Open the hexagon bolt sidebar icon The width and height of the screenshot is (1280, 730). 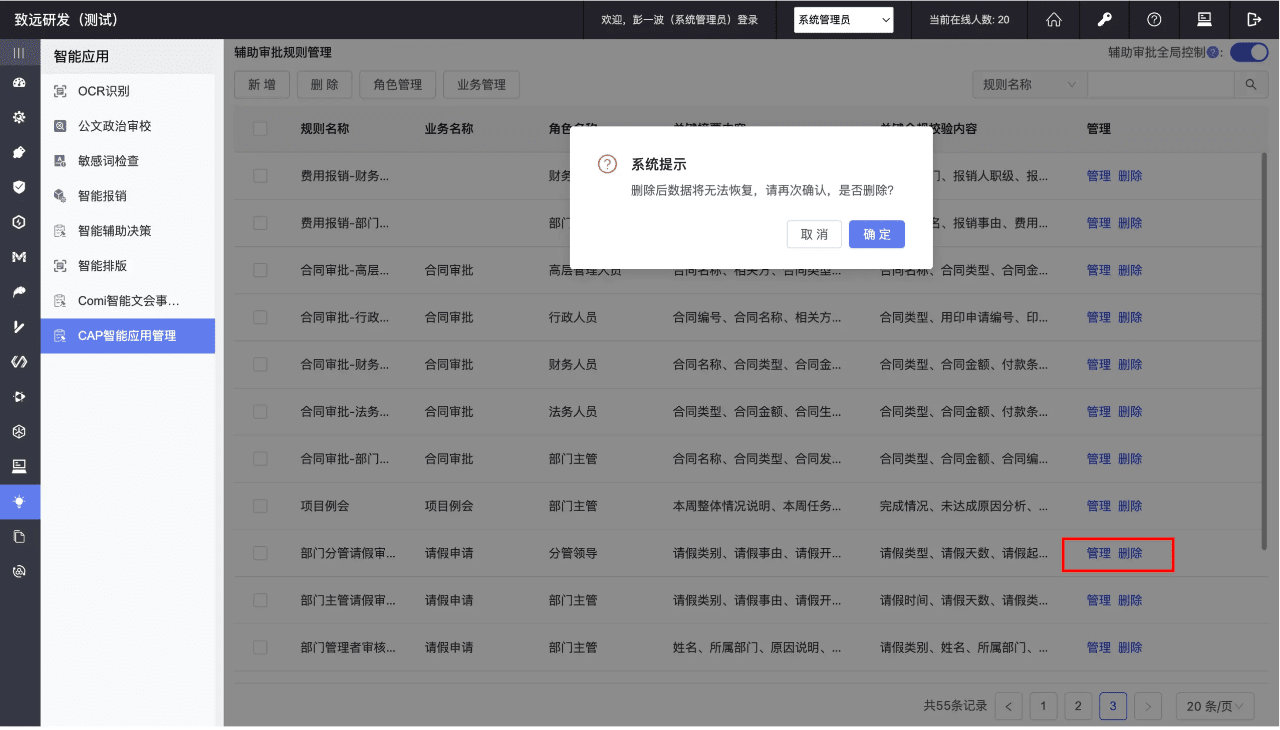19,222
